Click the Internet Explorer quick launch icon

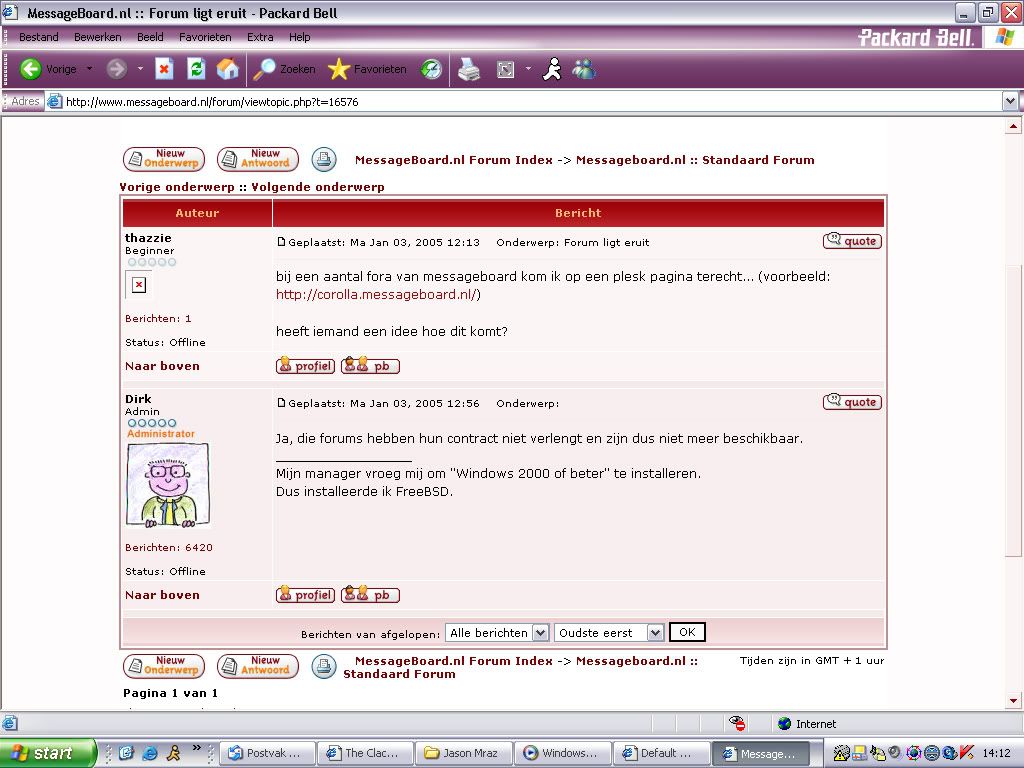[x=150, y=753]
